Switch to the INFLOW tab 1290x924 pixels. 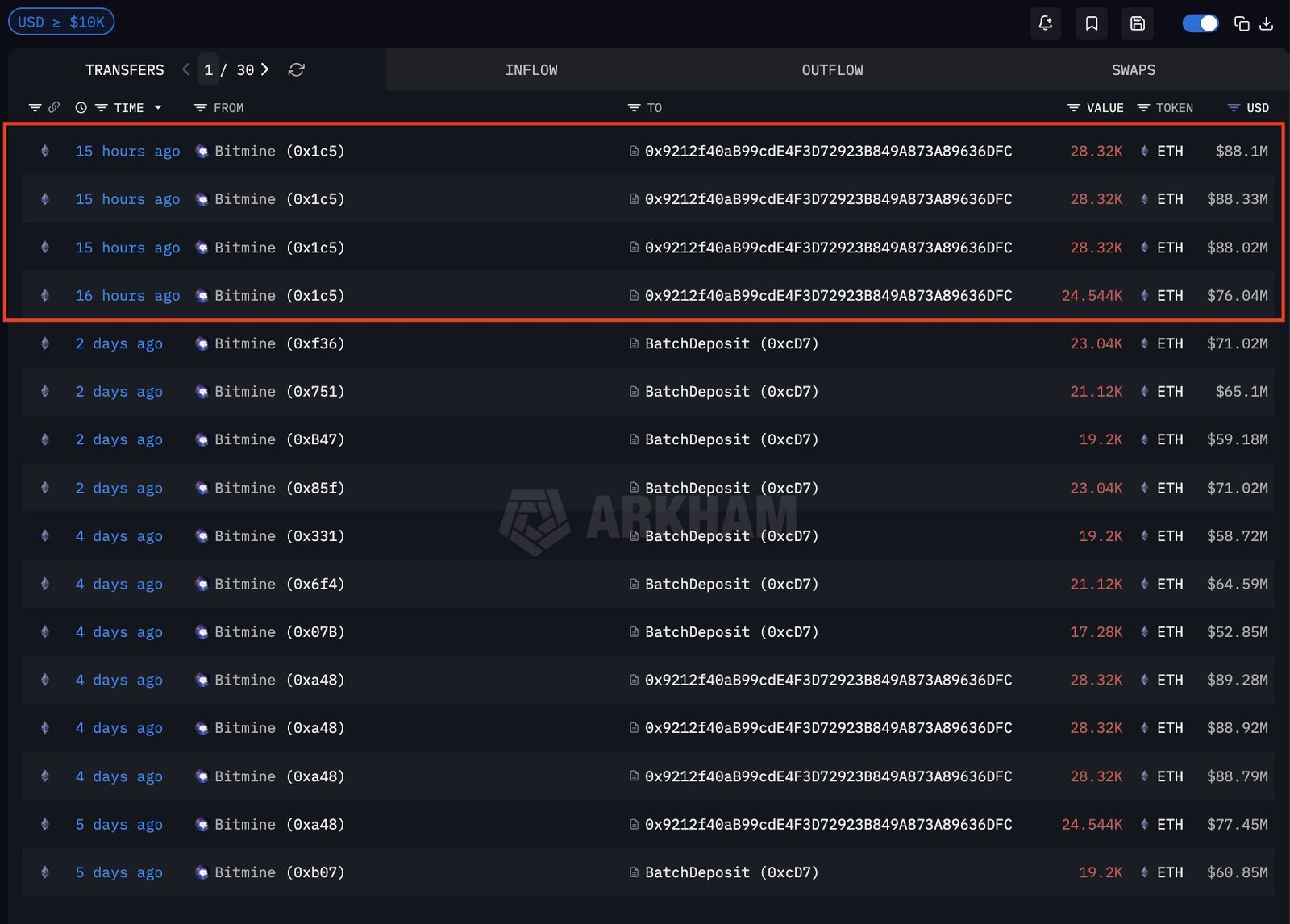point(531,70)
